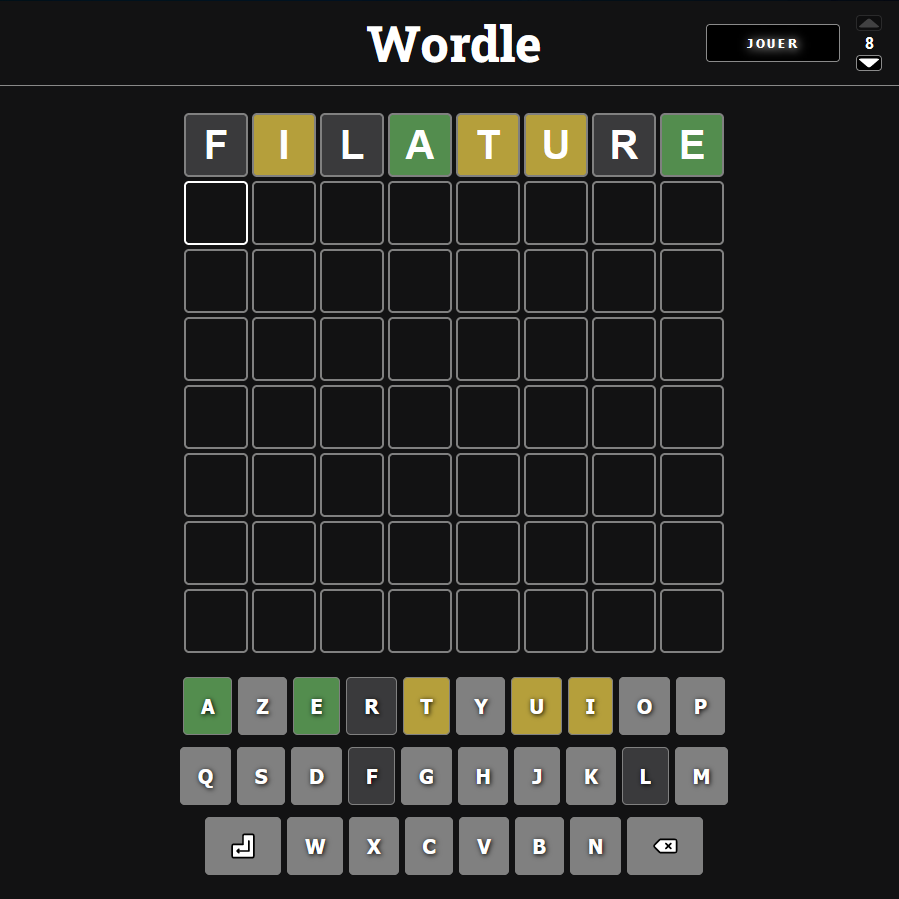Tap the N key on the keyboard
Screen dimensions: 899x899
point(595,846)
